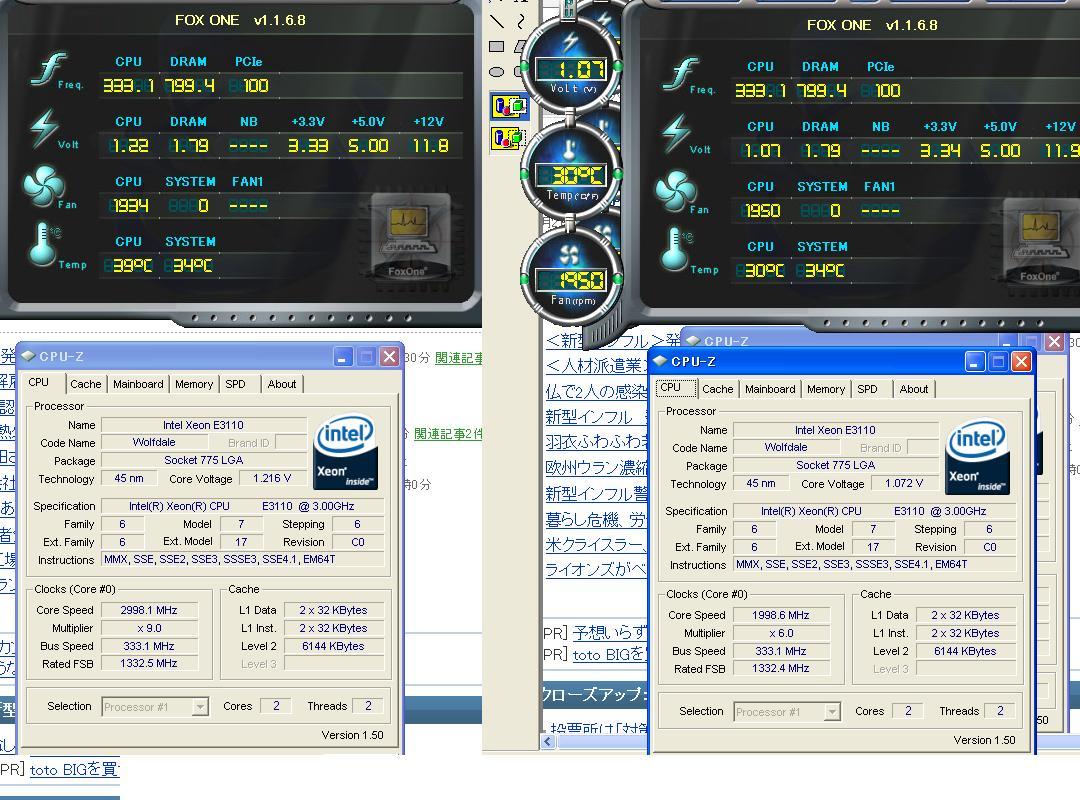The width and height of the screenshot is (1080, 800).
Task: Click CPU volt reading 1.22 in Fox One
Action: click(x=129, y=145)
